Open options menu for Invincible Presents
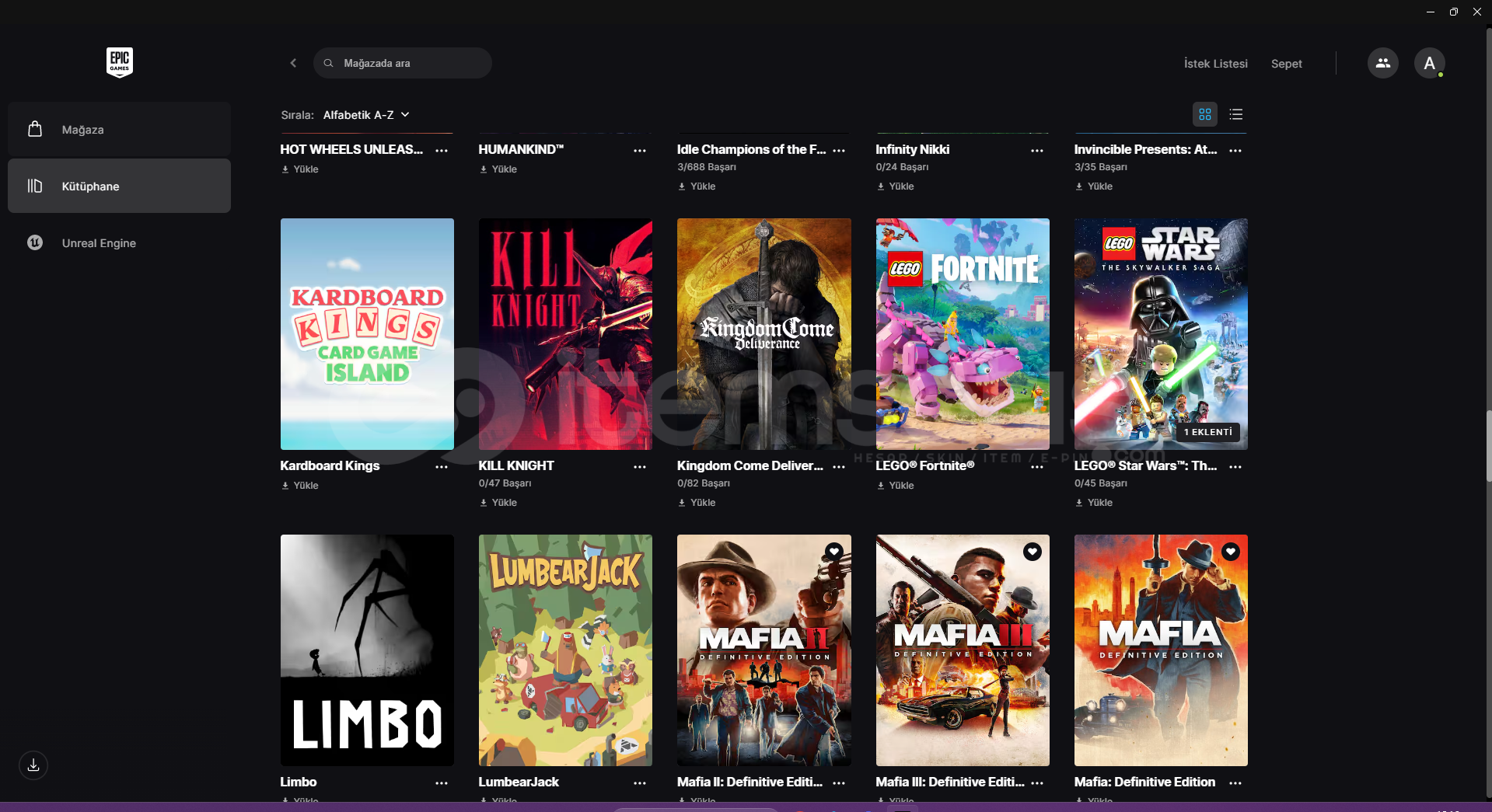The image size is (1492, 812). [x=1235, y=151]
